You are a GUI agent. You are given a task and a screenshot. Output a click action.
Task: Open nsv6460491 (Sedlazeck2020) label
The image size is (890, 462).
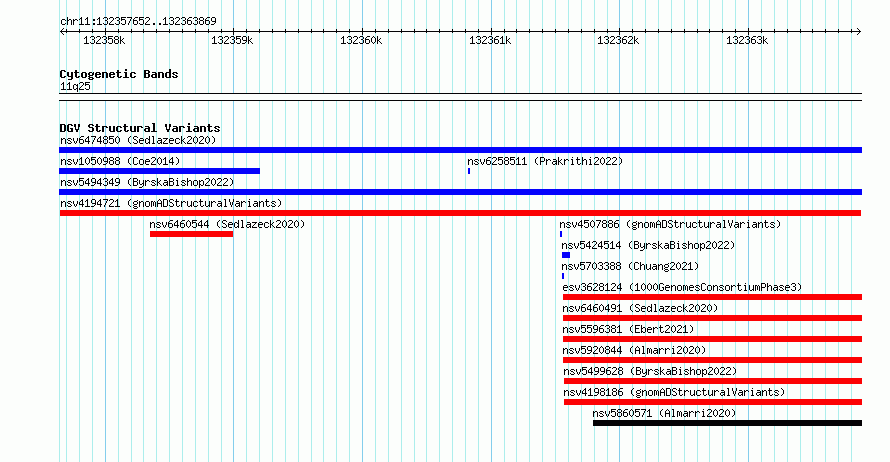(640, 308)
